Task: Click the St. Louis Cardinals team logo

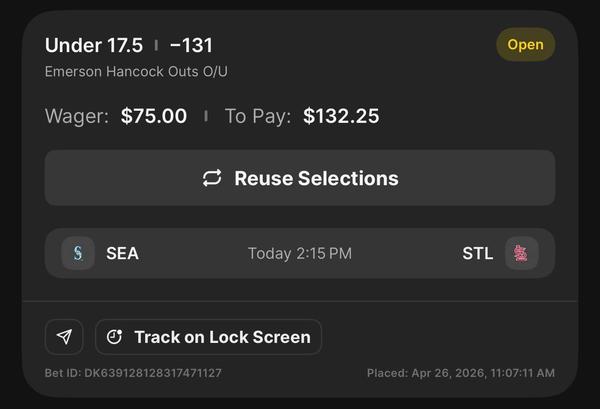Action: coord(521,253)
